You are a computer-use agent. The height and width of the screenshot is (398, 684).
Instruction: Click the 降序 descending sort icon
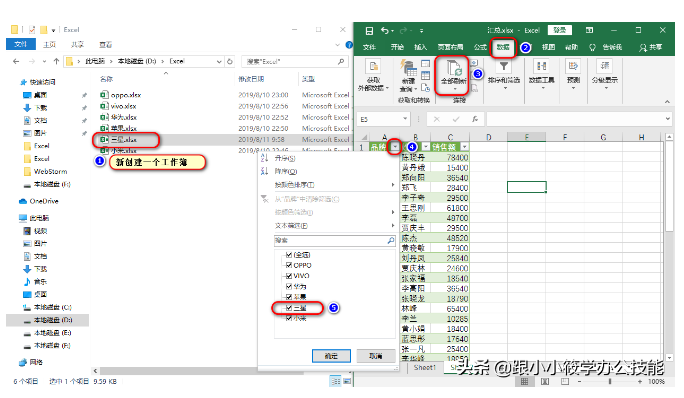(264, 171)
